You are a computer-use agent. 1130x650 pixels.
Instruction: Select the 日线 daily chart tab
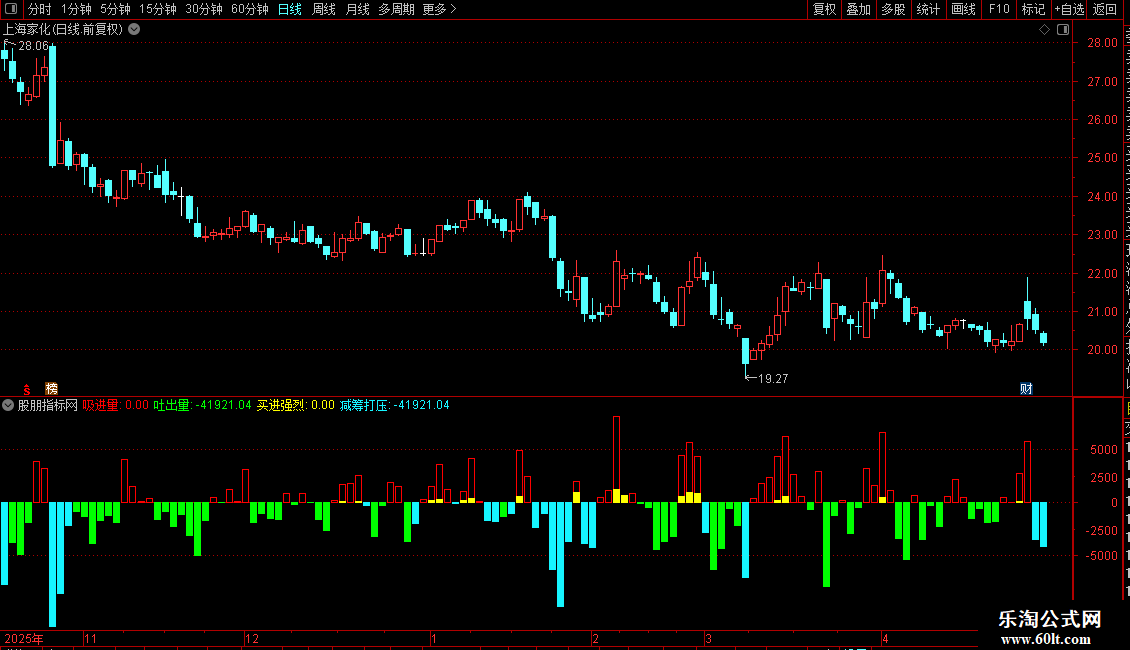290,9
